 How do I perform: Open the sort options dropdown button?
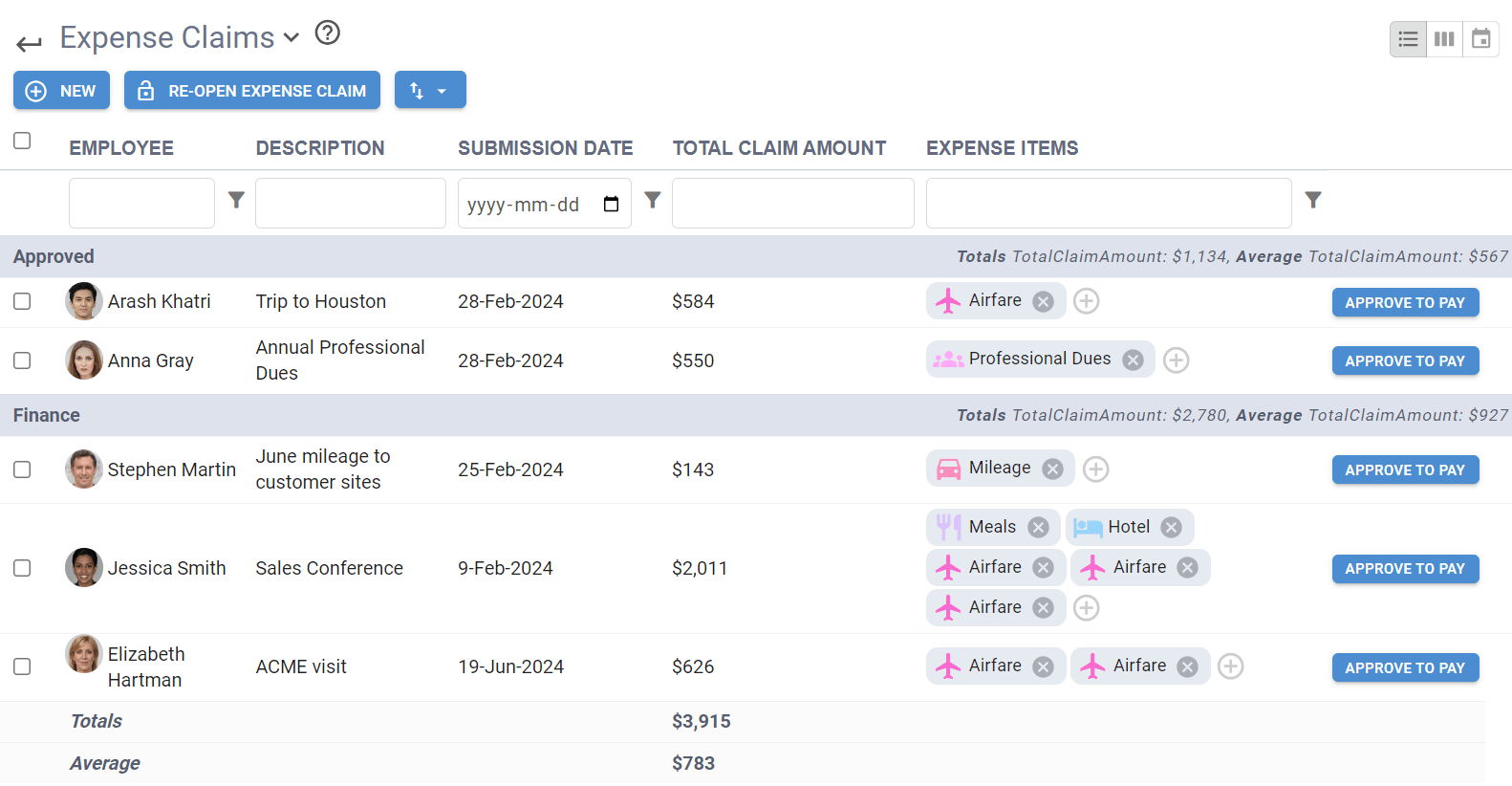pyautogui.click(x=430, y=90)
